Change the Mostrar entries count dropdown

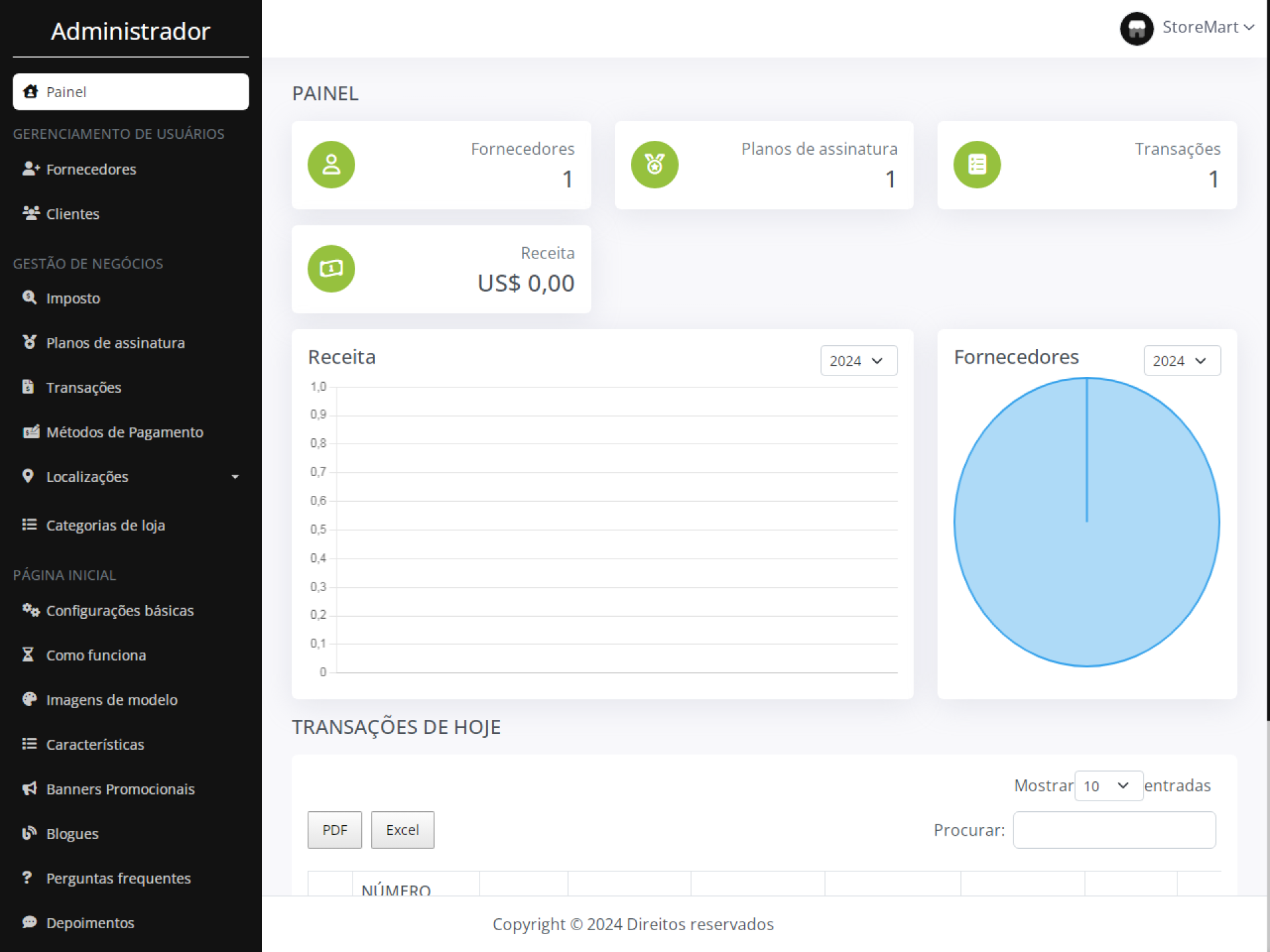coord(1108,786)
